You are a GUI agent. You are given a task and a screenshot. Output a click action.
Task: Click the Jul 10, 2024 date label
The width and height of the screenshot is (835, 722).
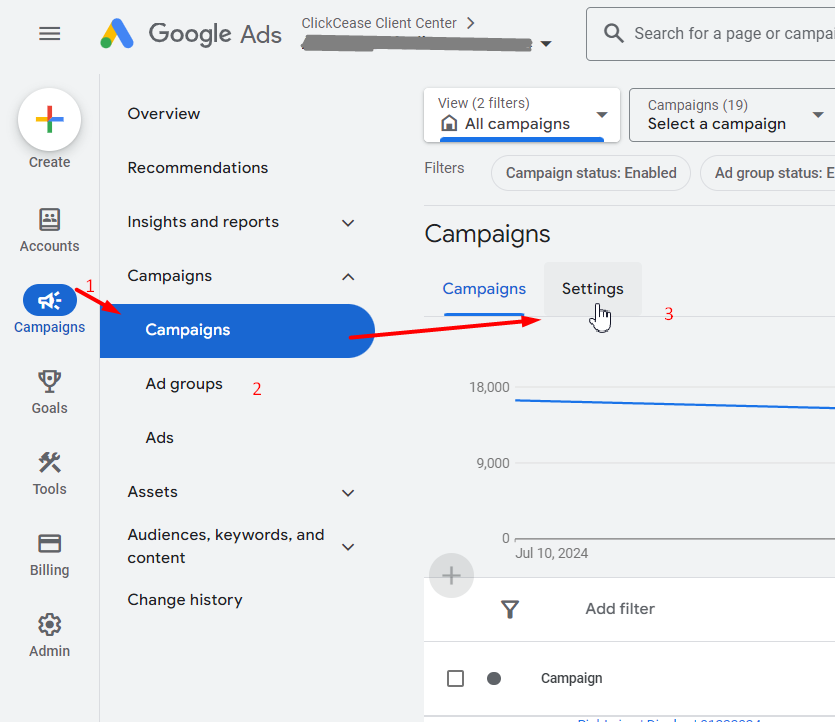click(551, 554)
